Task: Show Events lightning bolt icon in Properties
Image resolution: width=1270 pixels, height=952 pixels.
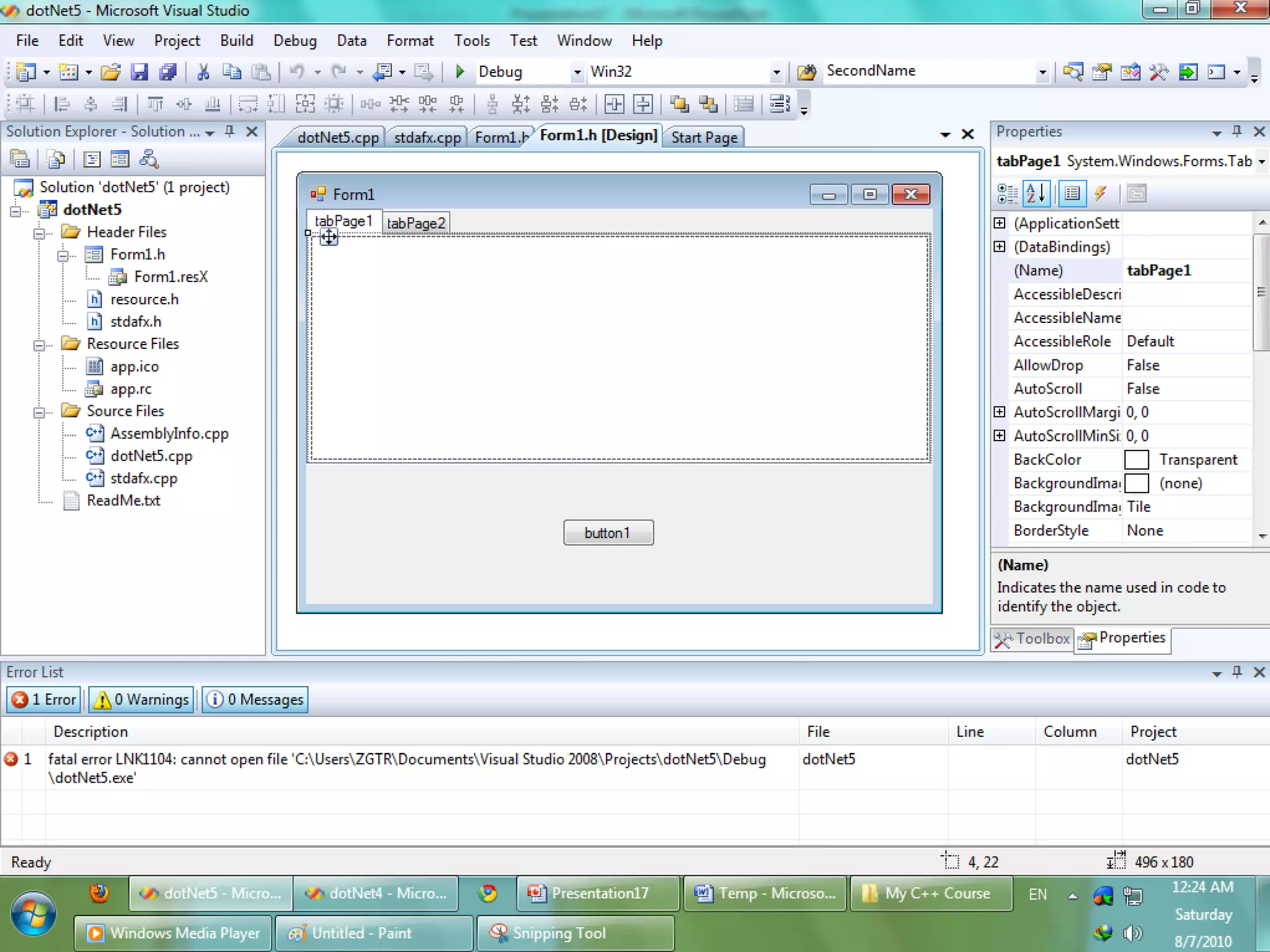Action: coord(1101,194)
